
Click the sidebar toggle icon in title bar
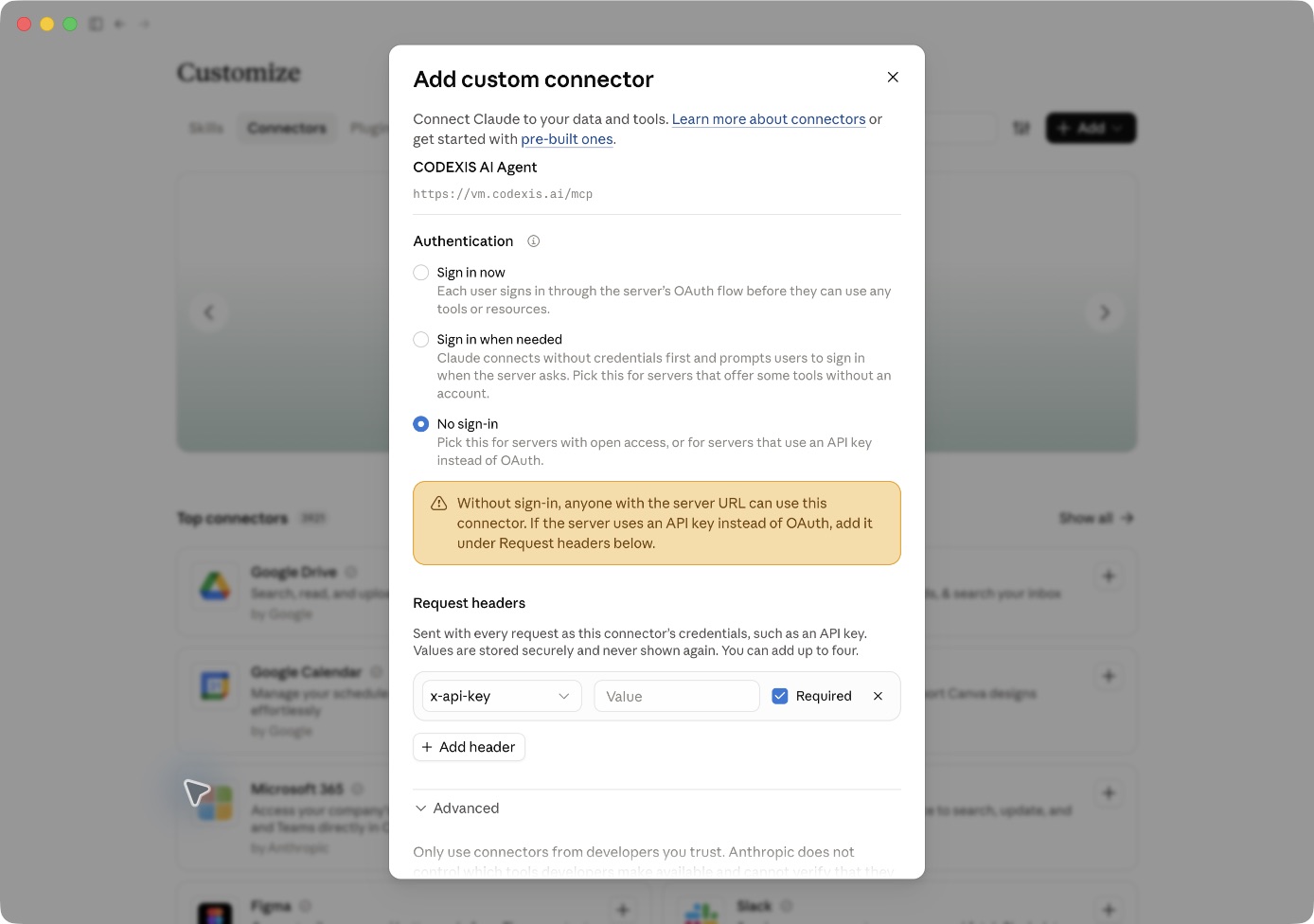96,24
